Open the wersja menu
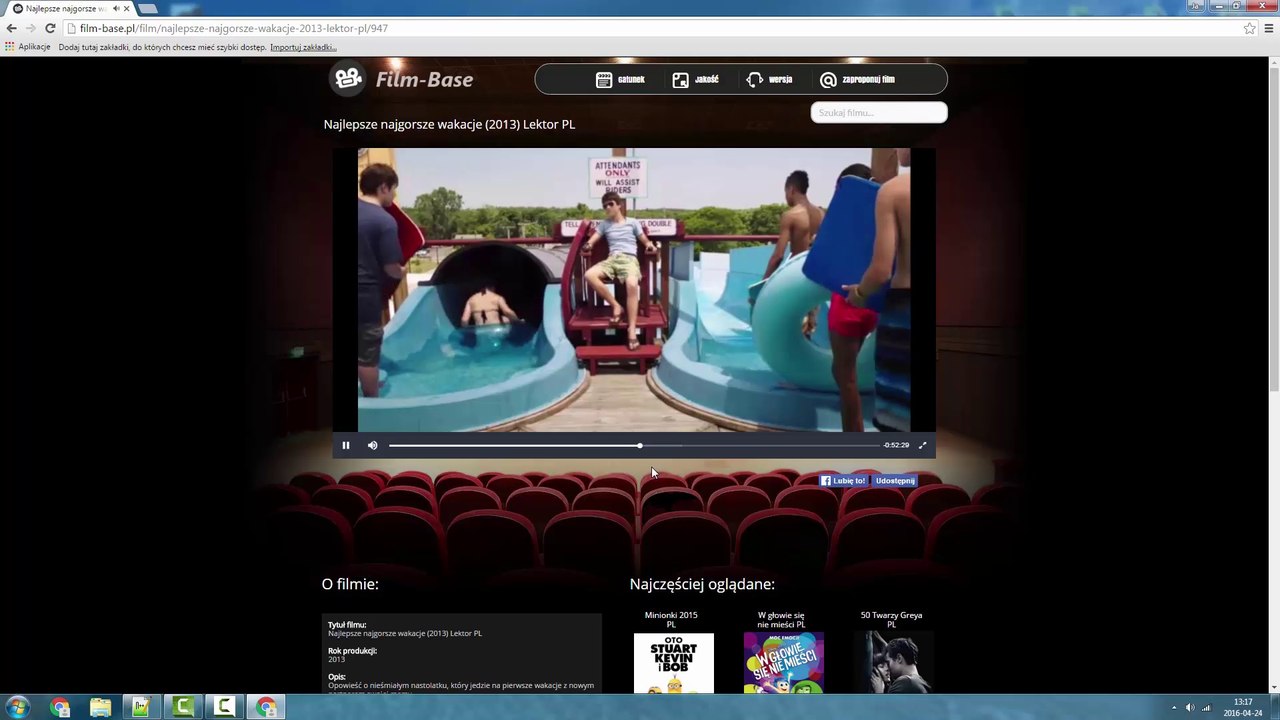This screenshot has height=720, width=1280. click(769, 79)
